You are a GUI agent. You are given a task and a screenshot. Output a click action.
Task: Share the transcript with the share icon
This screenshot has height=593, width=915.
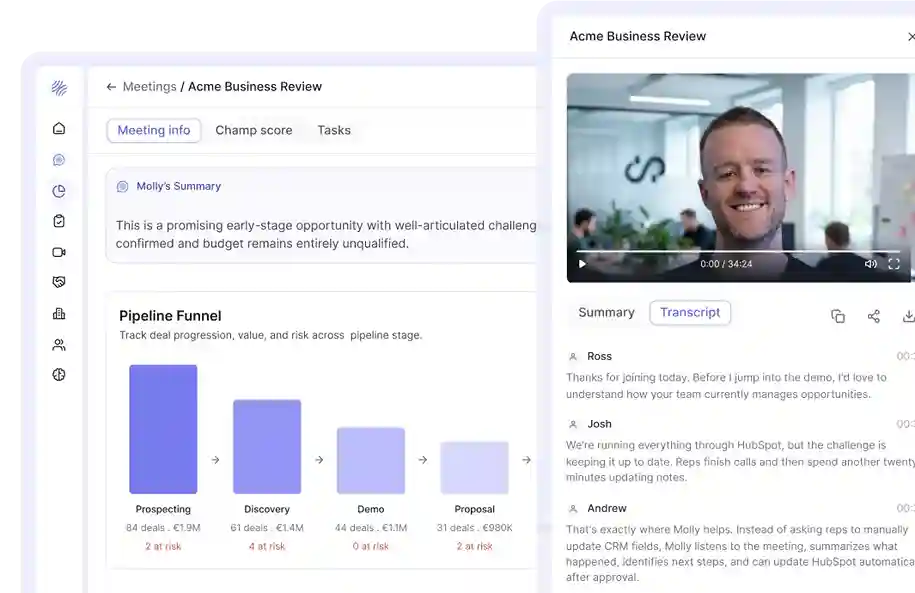(874, 316)
